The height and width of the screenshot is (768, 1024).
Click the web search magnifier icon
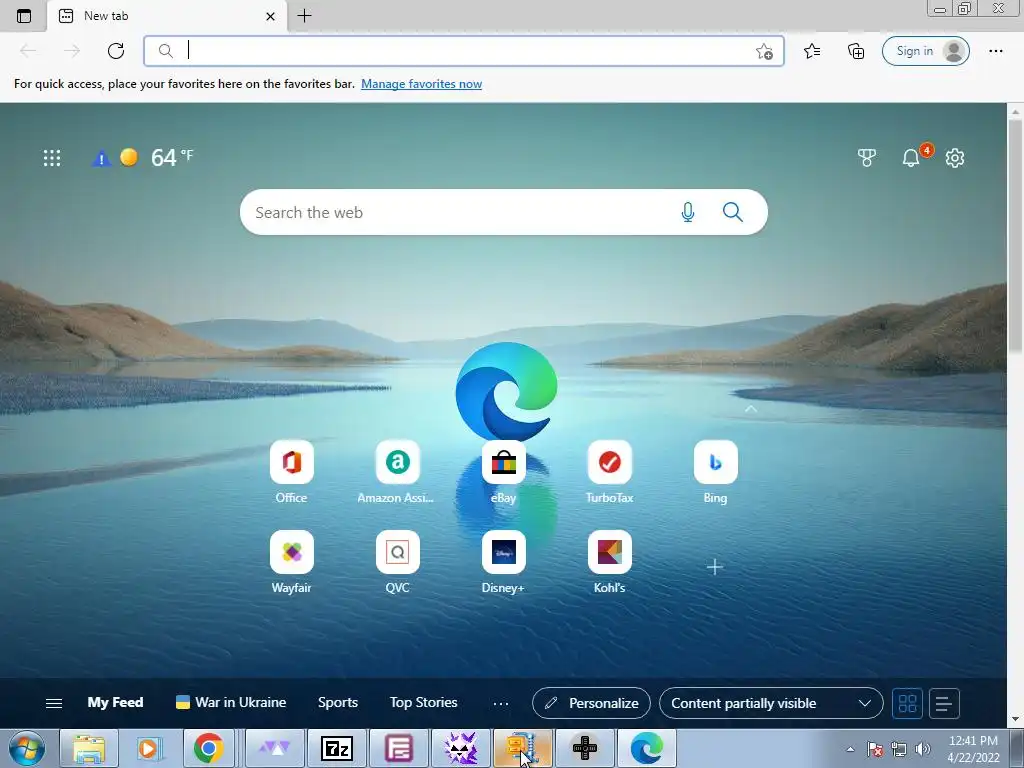tap(733, 212)
